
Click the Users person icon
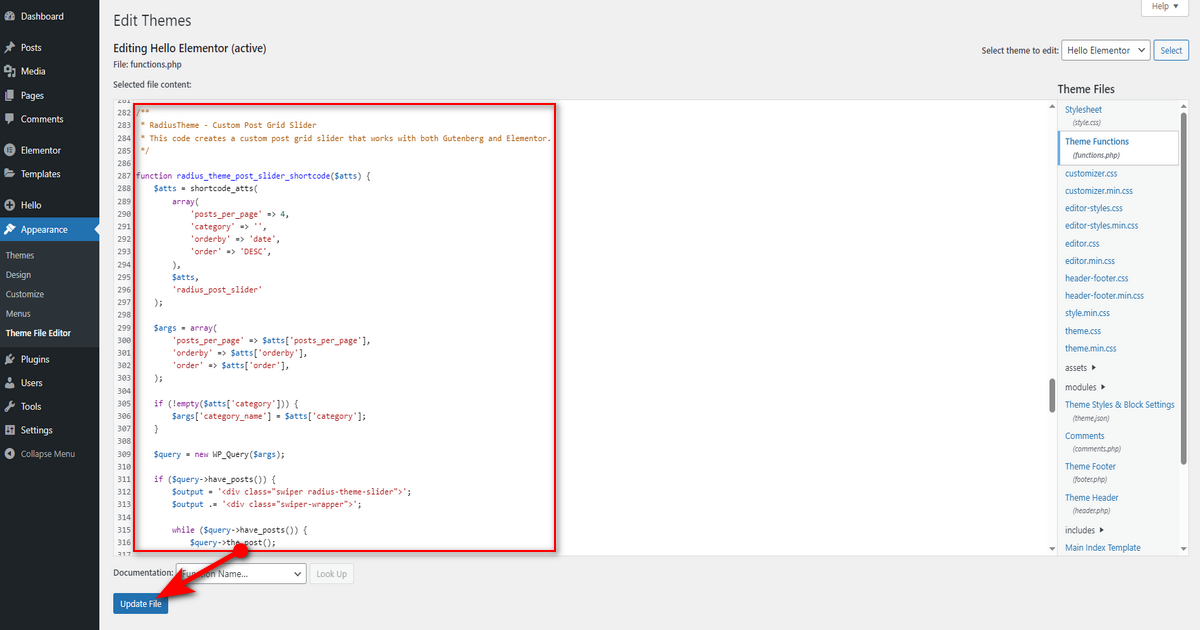10,383
